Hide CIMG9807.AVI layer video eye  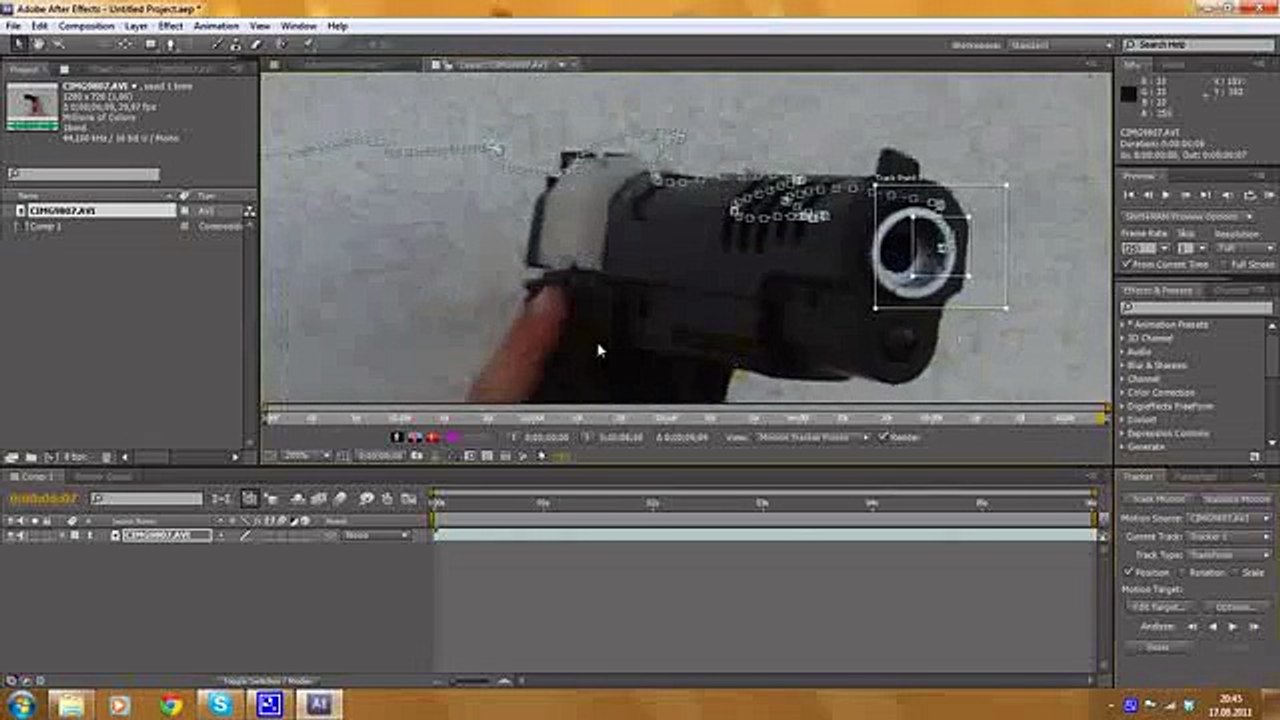[10, 535]
